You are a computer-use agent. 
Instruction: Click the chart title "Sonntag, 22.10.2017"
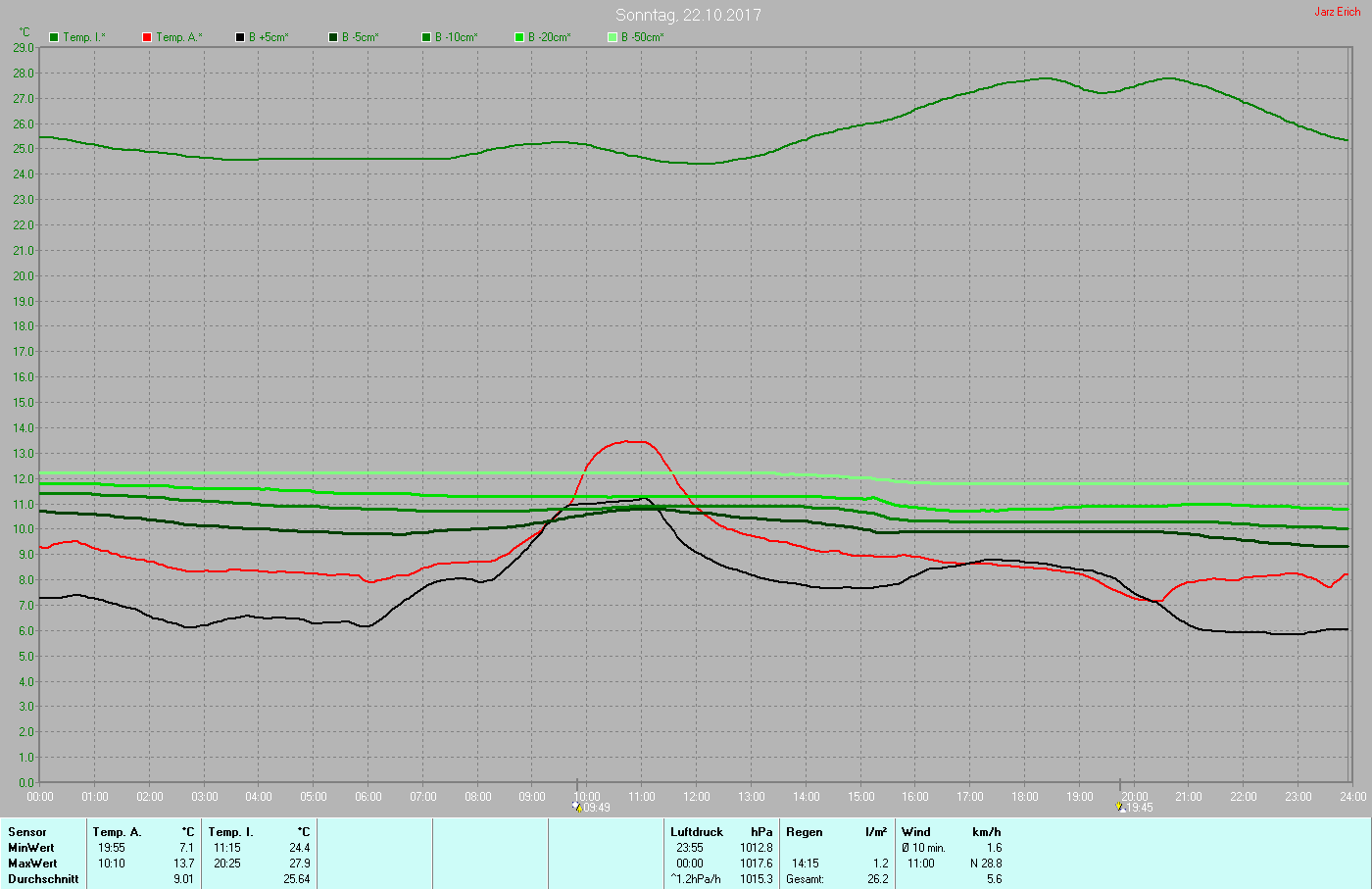[x=688, y=15]
